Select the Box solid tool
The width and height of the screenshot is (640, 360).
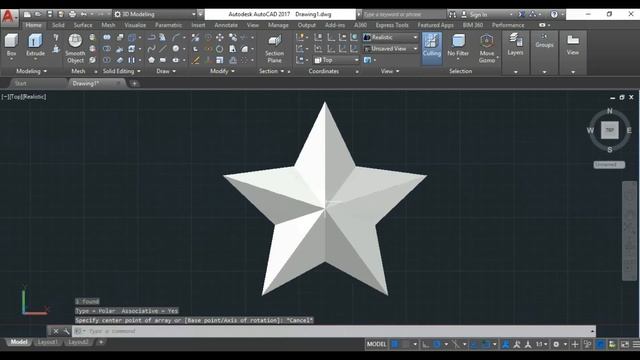click(11, 46)
